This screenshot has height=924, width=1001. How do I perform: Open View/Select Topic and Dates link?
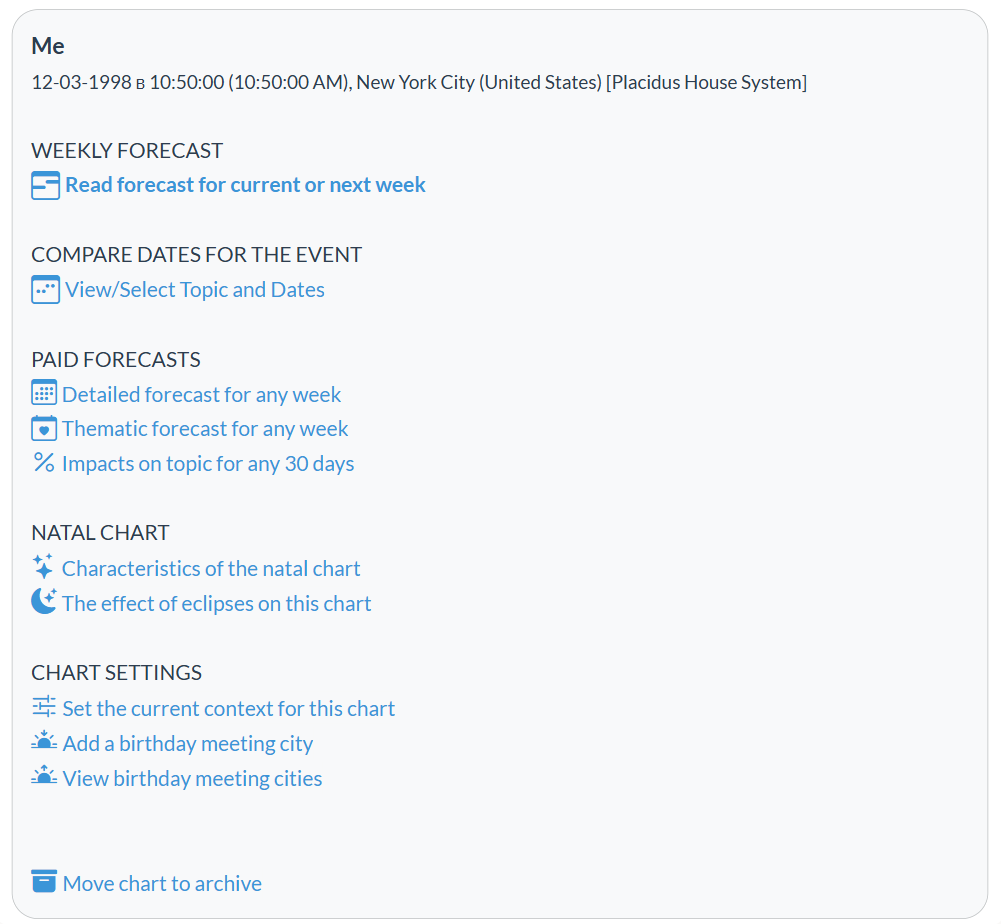coord(195,290)
